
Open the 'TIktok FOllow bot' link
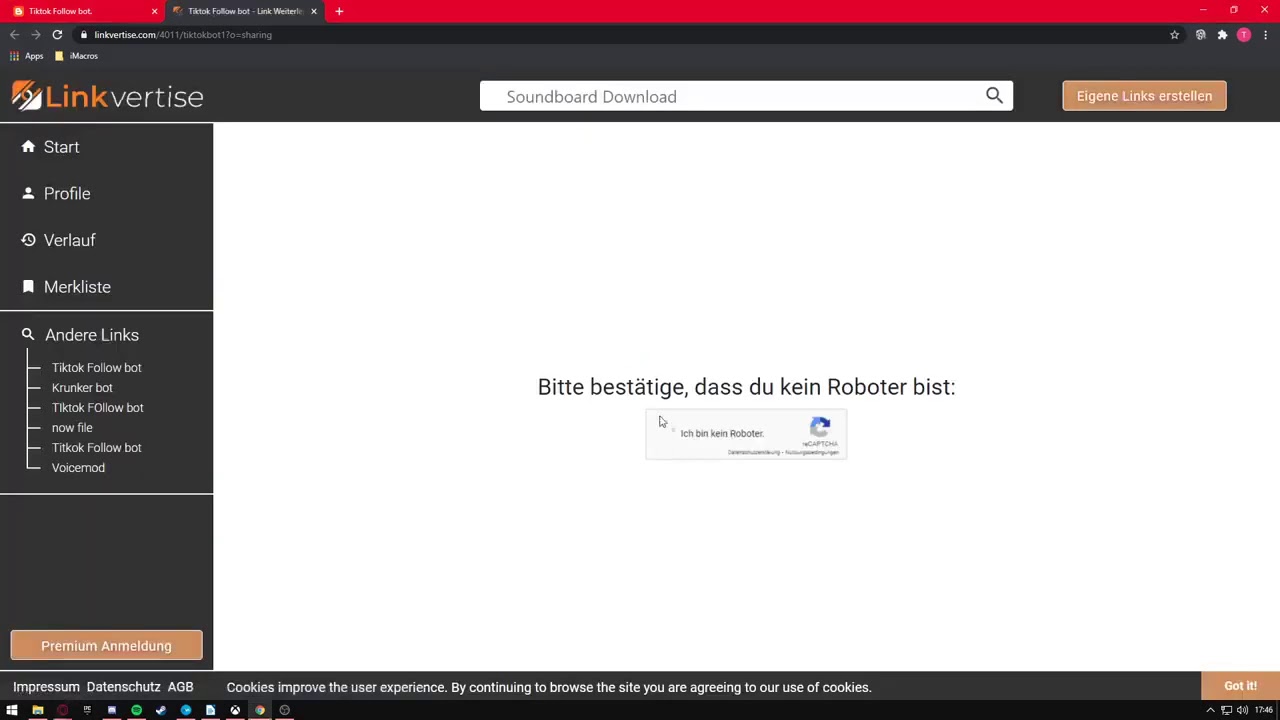point(98,408)
